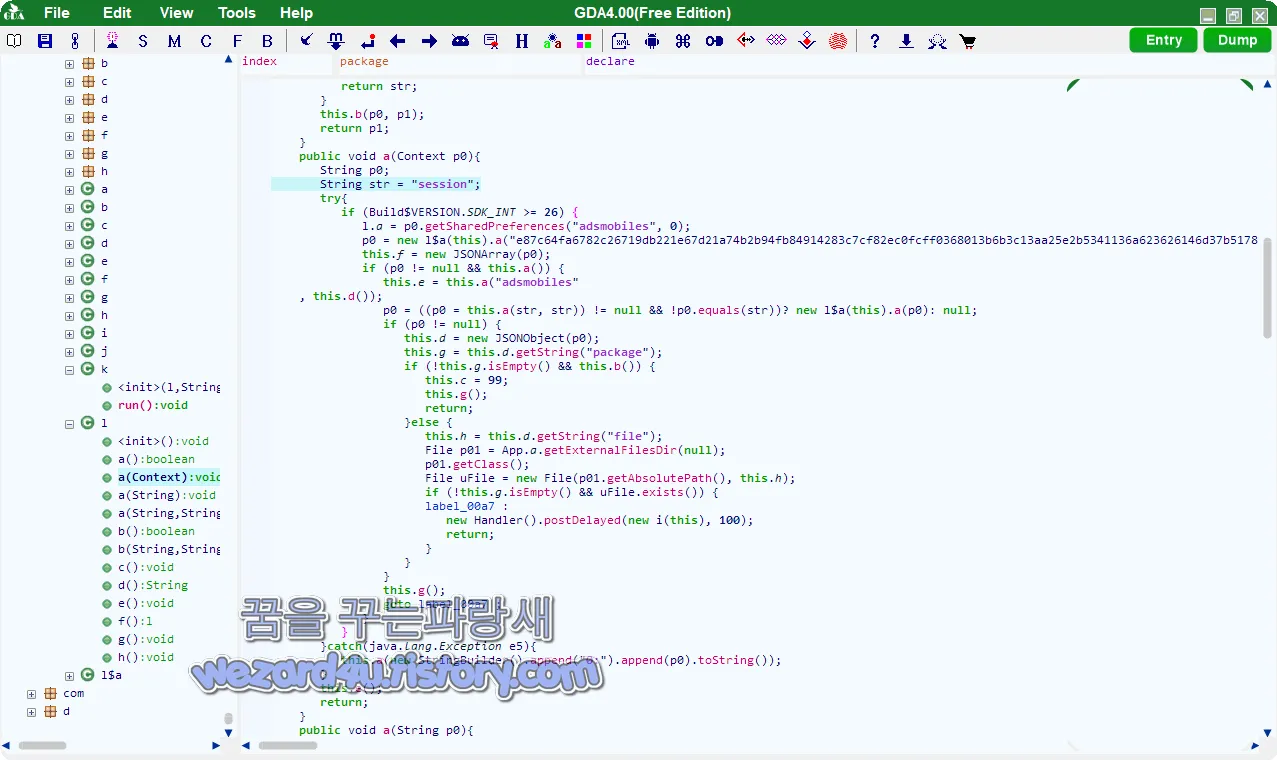1277x760 pixels.
Task: Click the code pane vertical scrollbar thumb
Action: pyautogui.click(x=1268, y=288)
